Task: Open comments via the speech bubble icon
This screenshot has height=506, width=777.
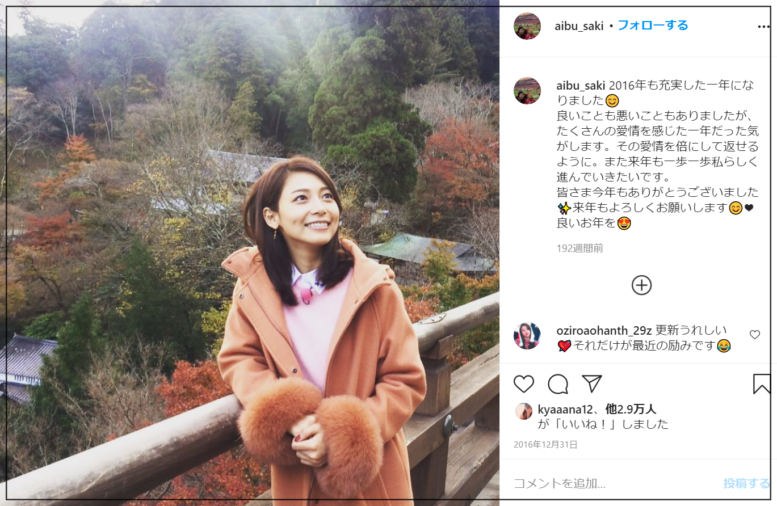Action: [558, 384]
